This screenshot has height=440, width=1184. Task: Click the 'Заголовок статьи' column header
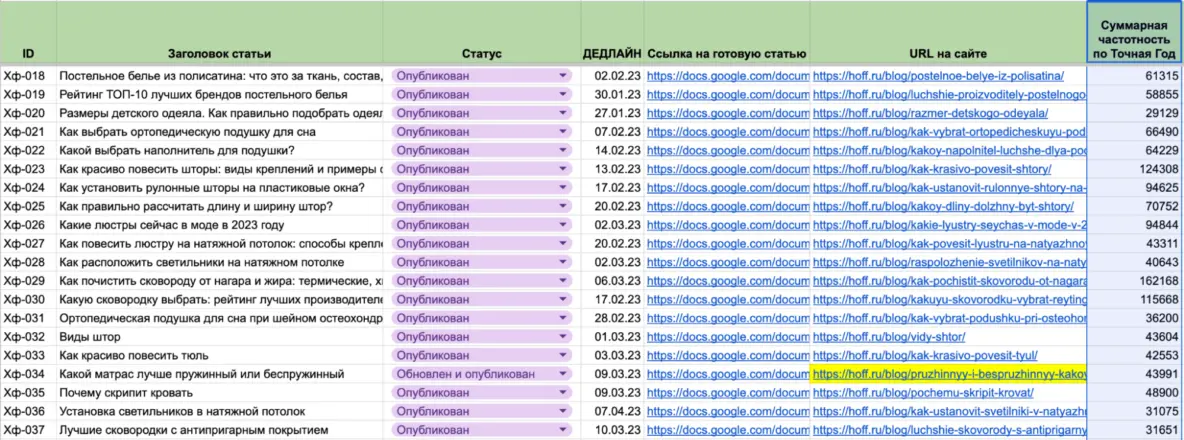[219, 52]
